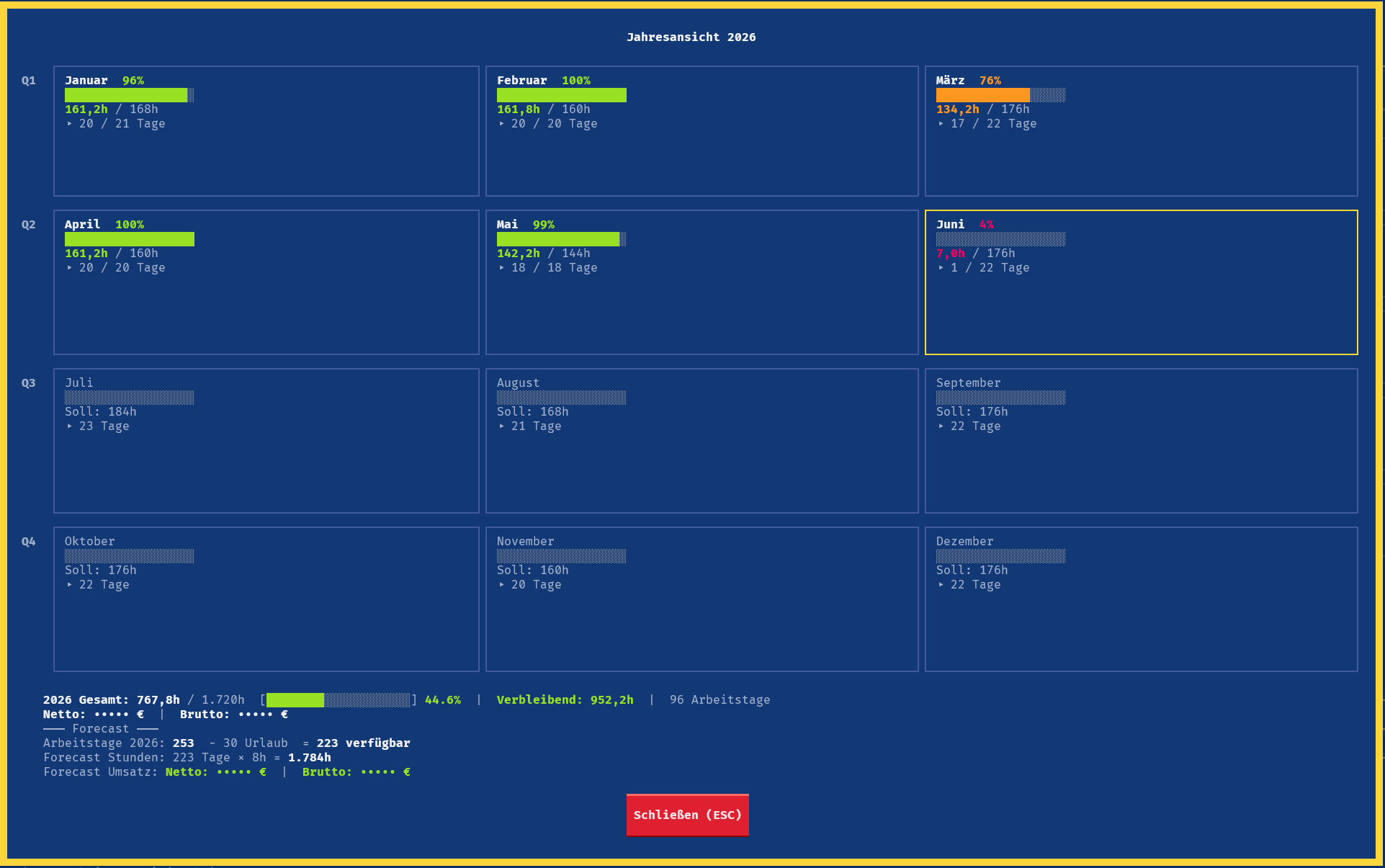The height and width of the screenshot is (868, 1385).
Task: Select the August month card
Action: point(702,441)
